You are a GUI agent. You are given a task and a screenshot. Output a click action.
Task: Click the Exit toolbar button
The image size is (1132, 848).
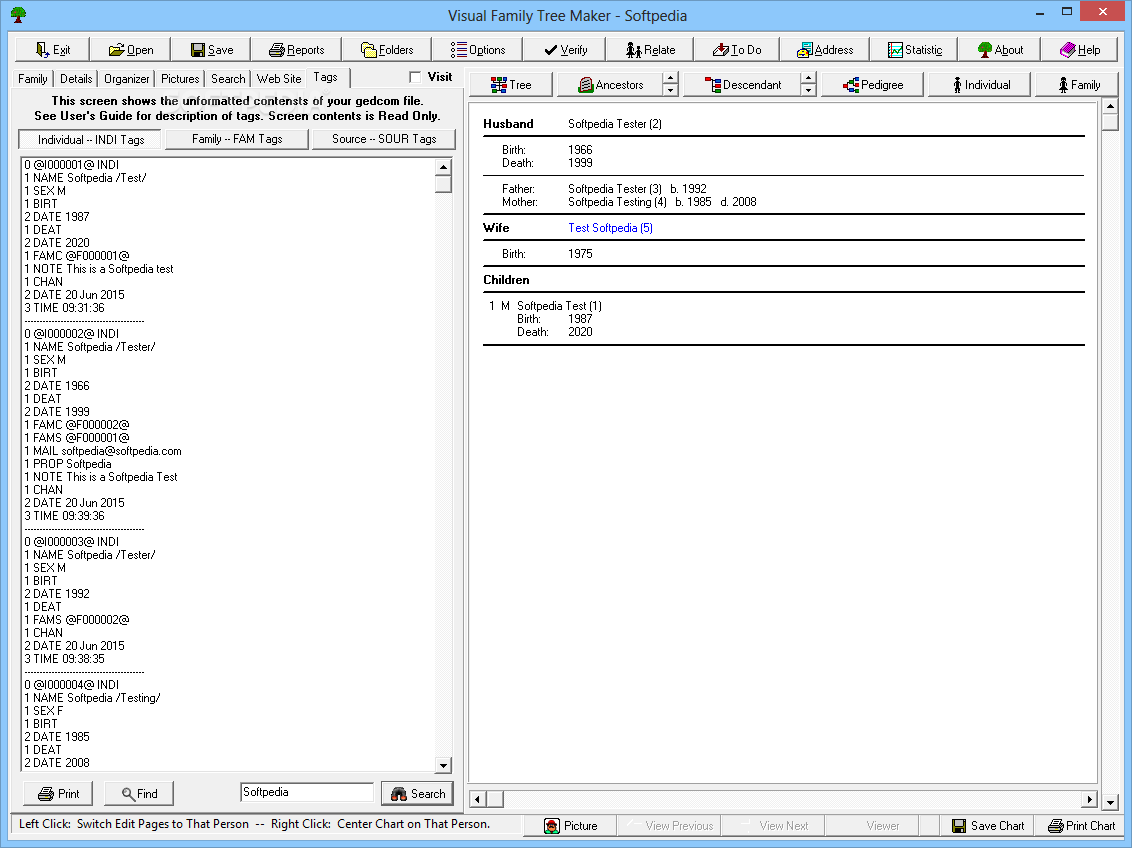click(x=53, y=50)
